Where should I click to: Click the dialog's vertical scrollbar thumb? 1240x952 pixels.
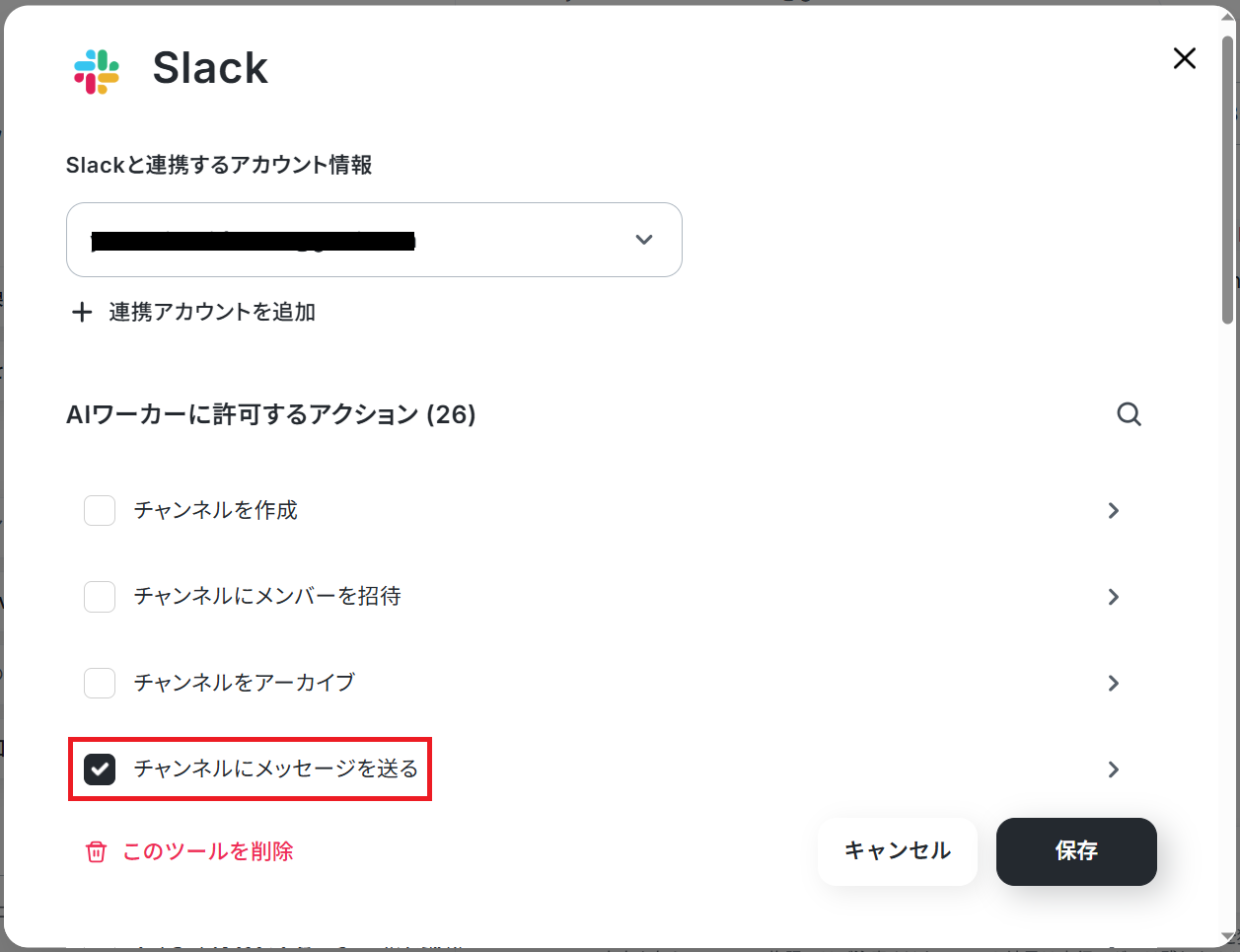(x=1227, y=181)
